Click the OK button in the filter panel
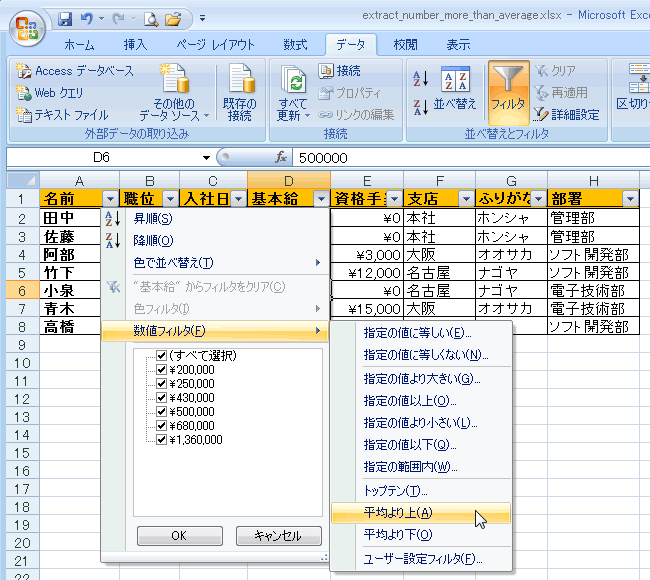The width and height of the screenshot is (650, 580). (179, 536)
